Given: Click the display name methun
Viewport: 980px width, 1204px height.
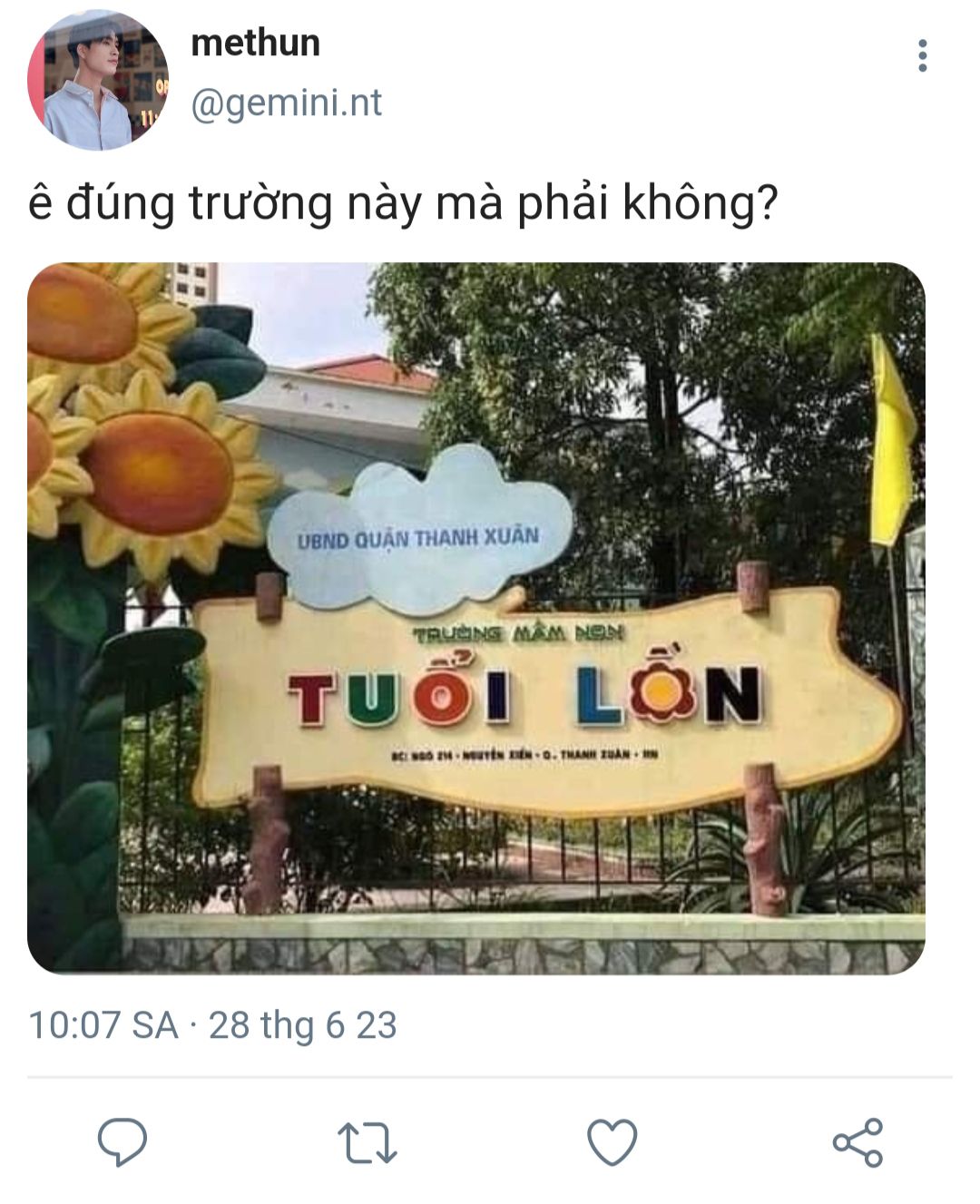Looking at the screenshot, I should tap(256, 43).
